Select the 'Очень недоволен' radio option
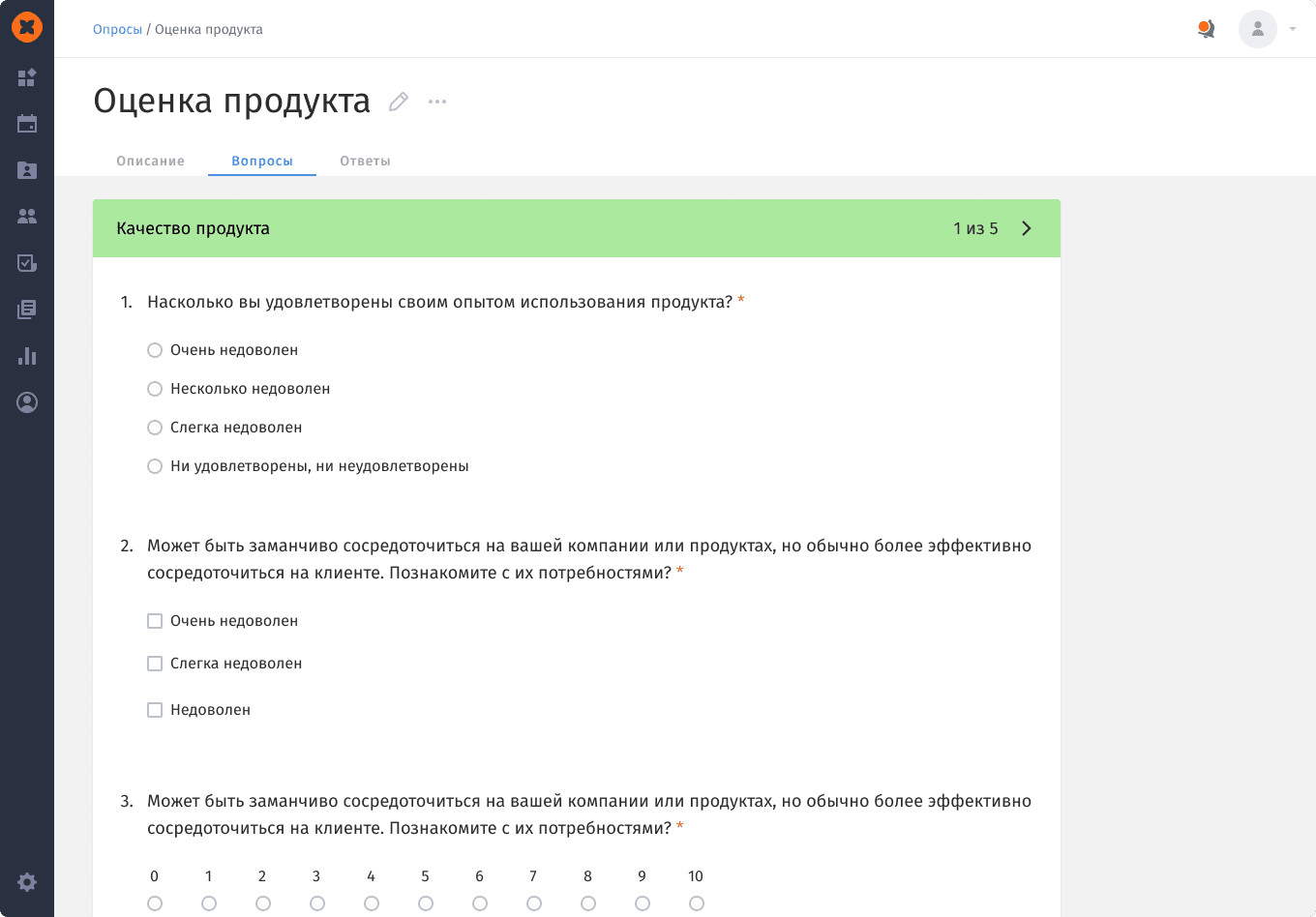The width and height of the screenshot is (1316, 917). [x=155, y=350]
